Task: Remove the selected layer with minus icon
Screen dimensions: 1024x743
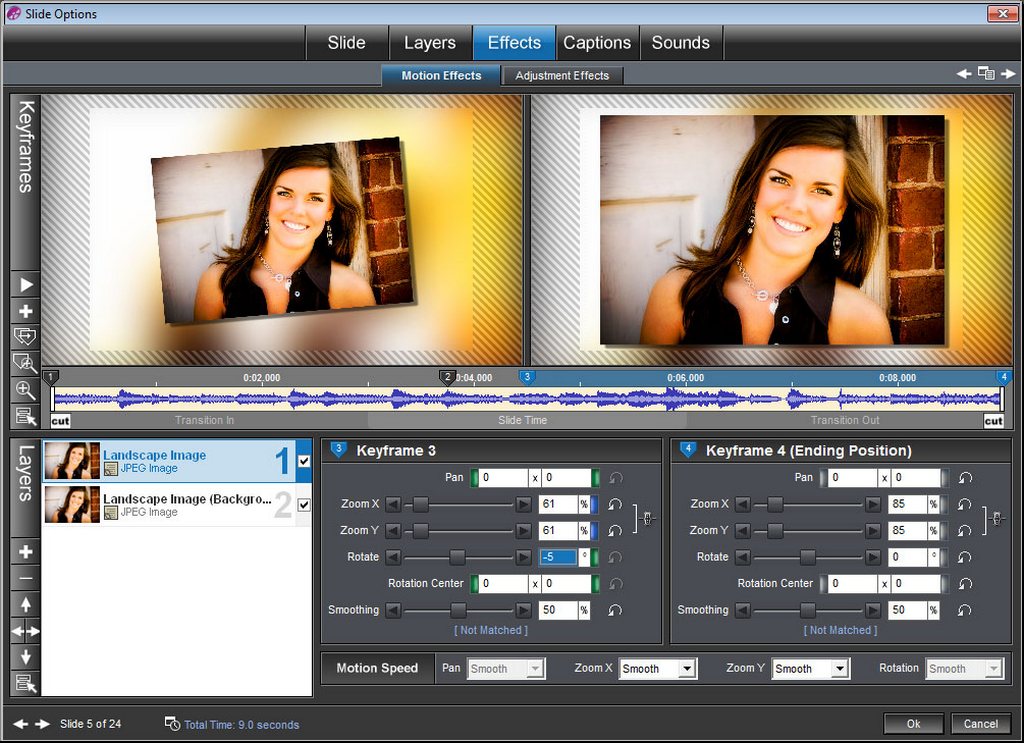Action: (26, 578)
